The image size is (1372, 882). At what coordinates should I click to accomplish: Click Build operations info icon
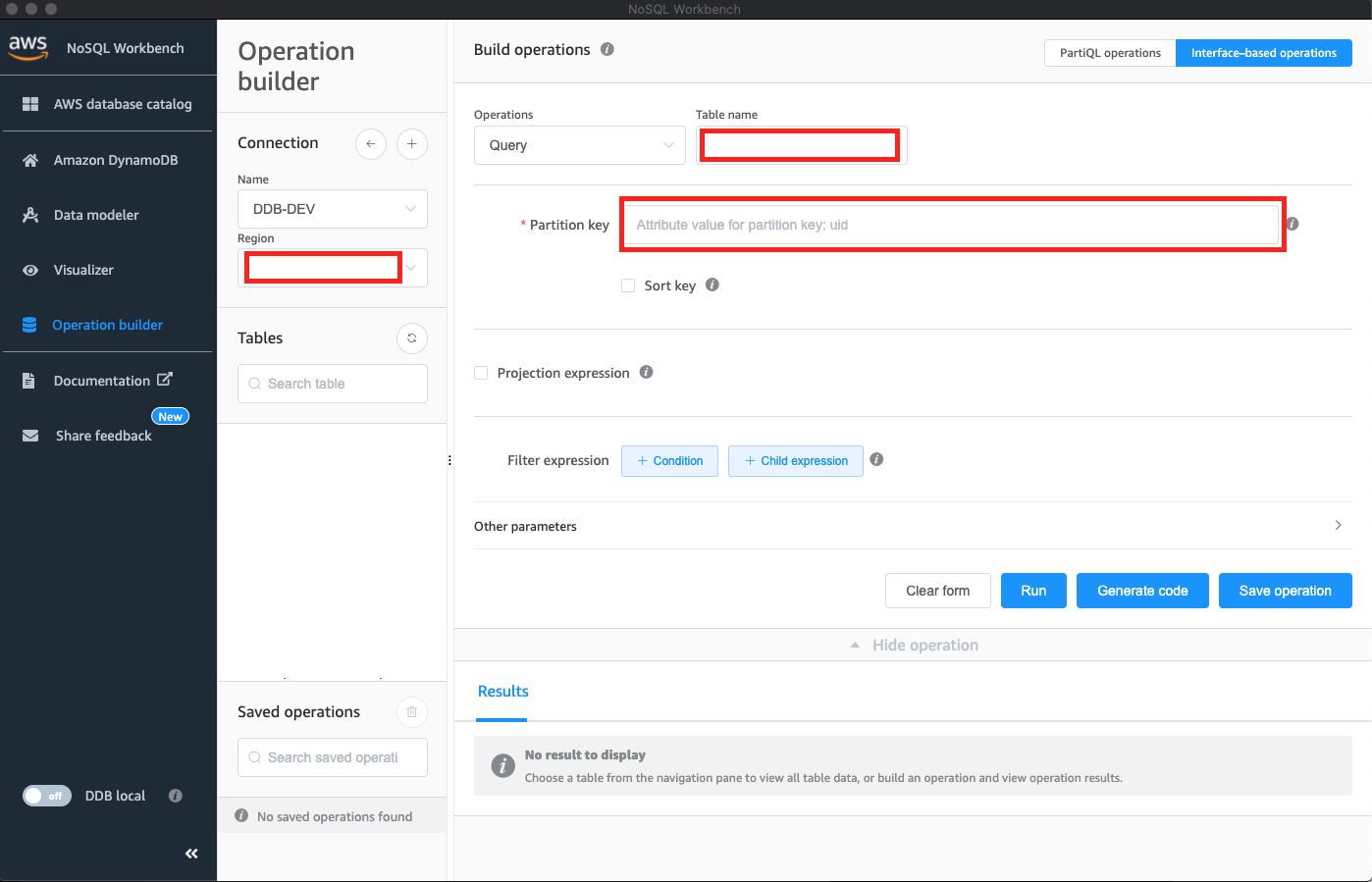(x=607, y=49)
